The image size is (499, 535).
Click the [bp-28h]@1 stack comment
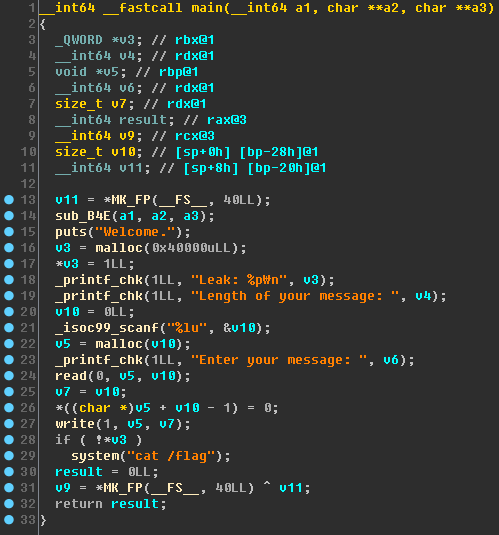tap(279, 152)
